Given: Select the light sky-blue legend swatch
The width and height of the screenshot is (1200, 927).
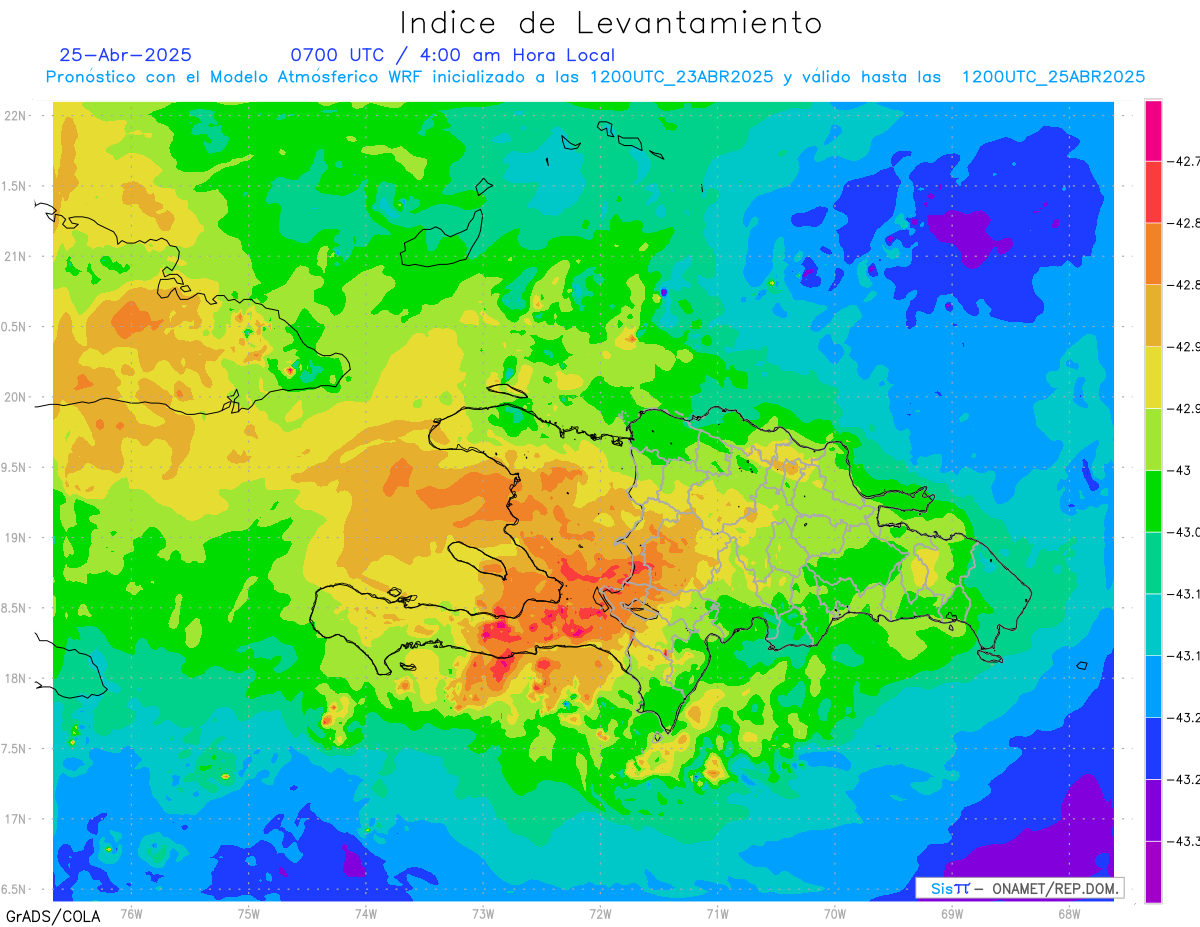Looking at the screenshot, I should pos(1153,686).
